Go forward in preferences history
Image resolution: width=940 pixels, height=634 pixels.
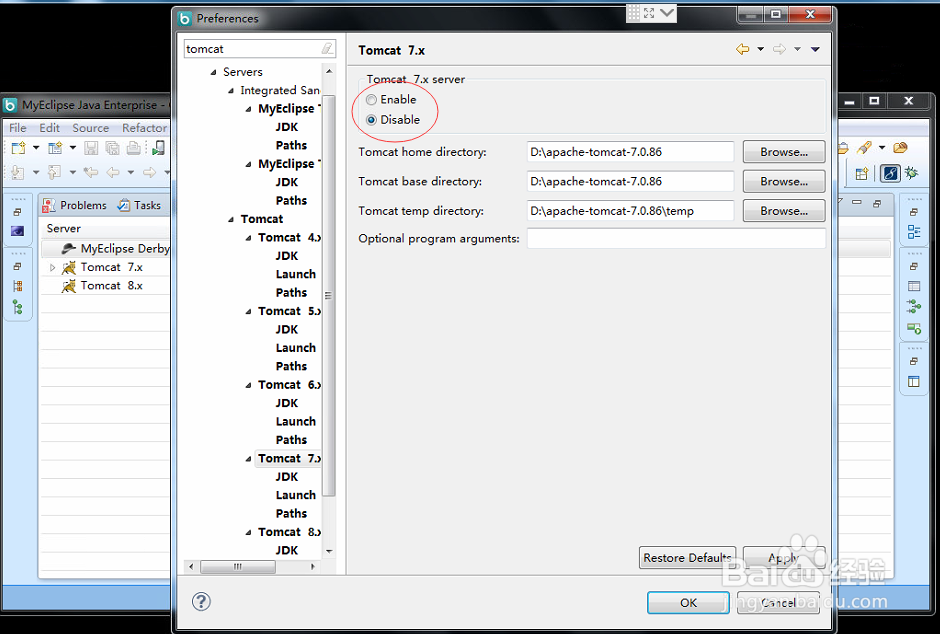[x=779, y=49]
